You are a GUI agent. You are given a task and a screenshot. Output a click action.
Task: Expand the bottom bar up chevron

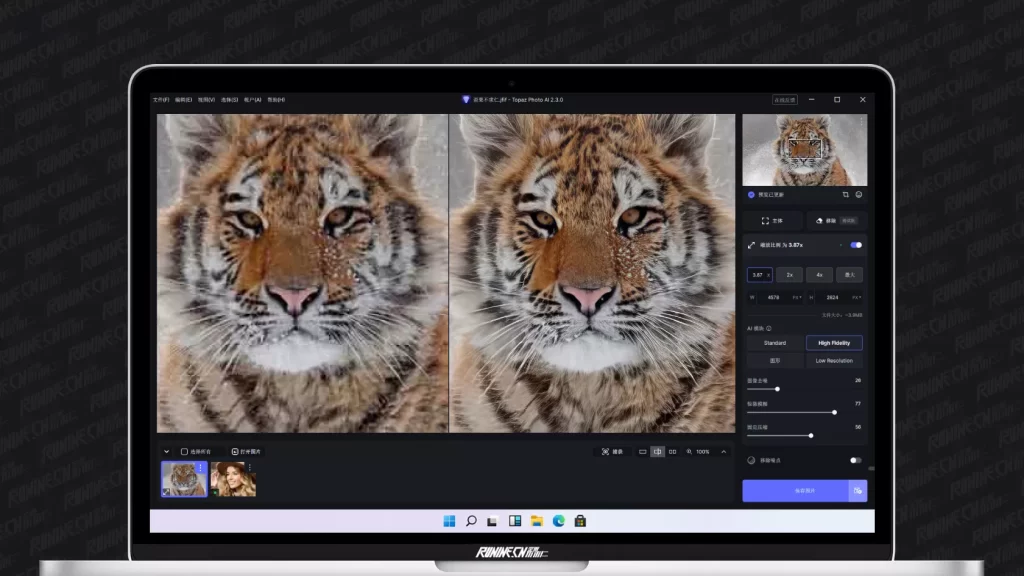click(725, 452)
